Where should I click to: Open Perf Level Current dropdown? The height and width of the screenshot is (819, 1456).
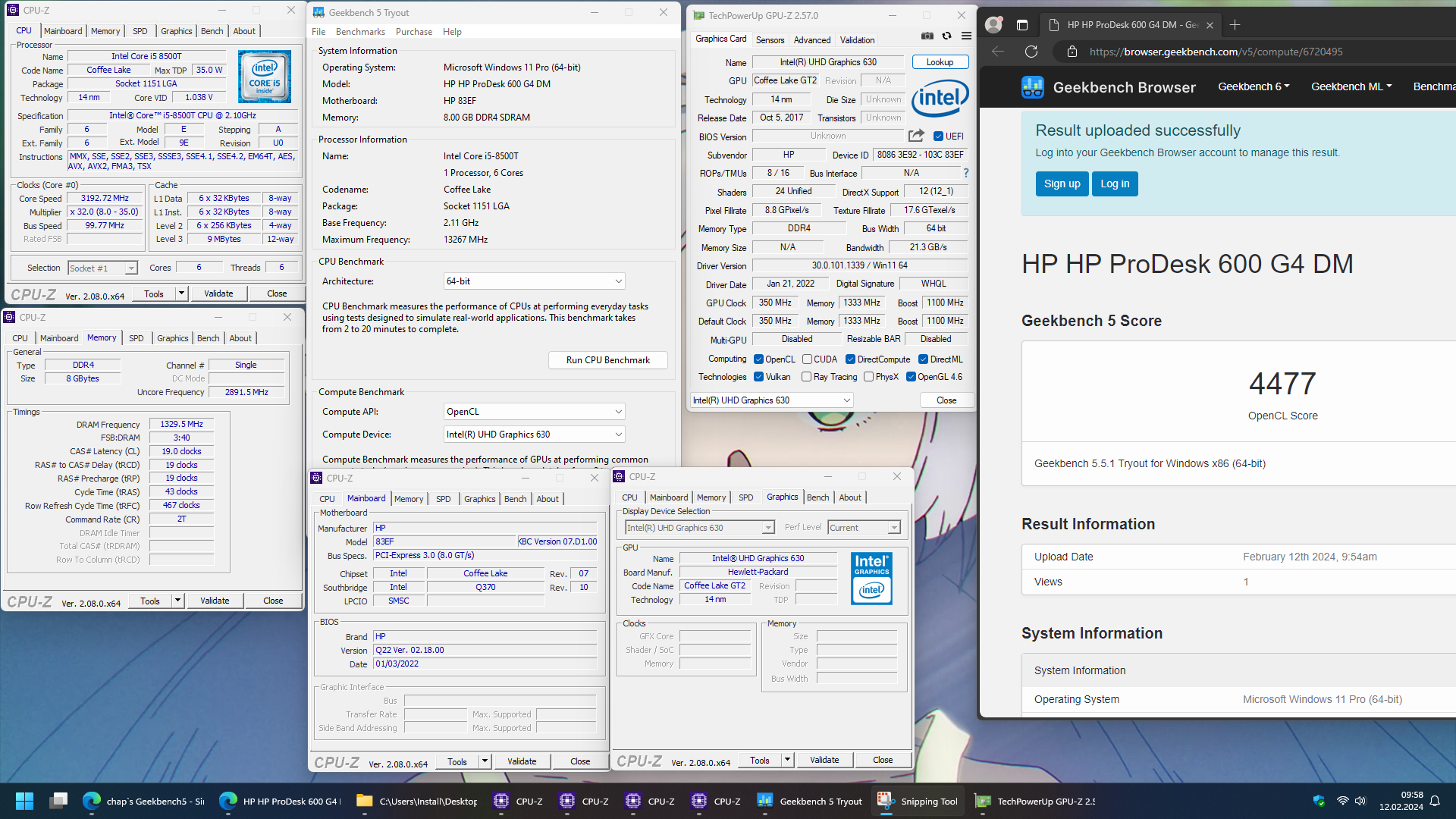[x=864, y=528]
